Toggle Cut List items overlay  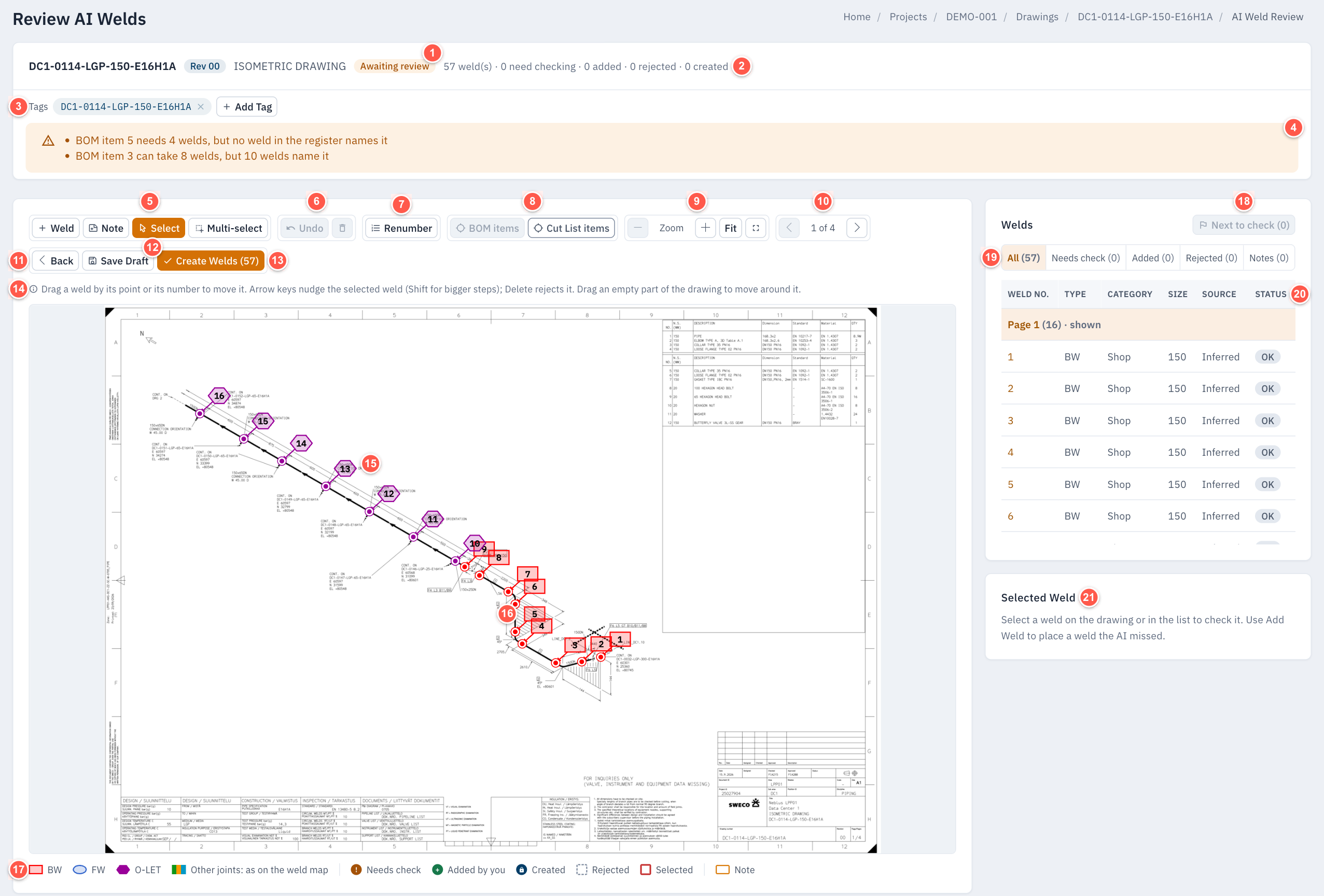(572, 228)
